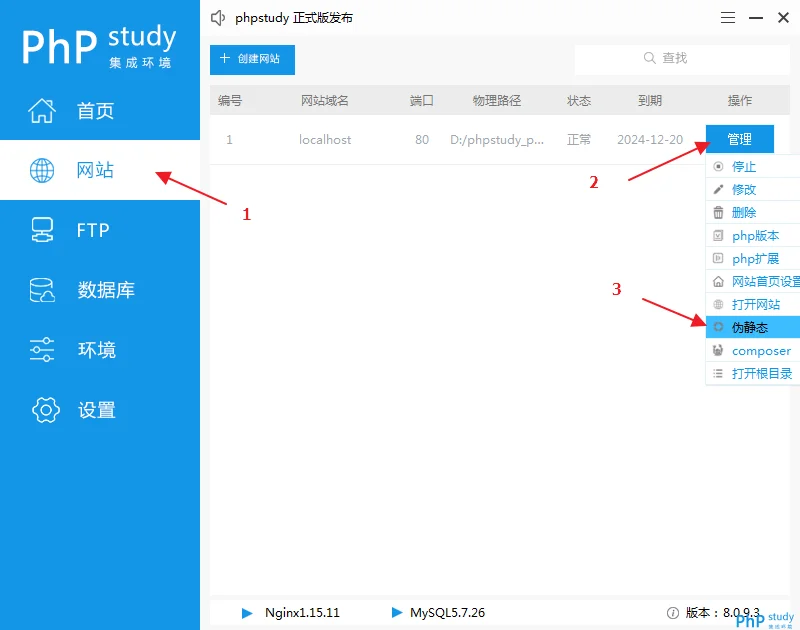Click the PhP study logo in sidebar

point(98,46)
